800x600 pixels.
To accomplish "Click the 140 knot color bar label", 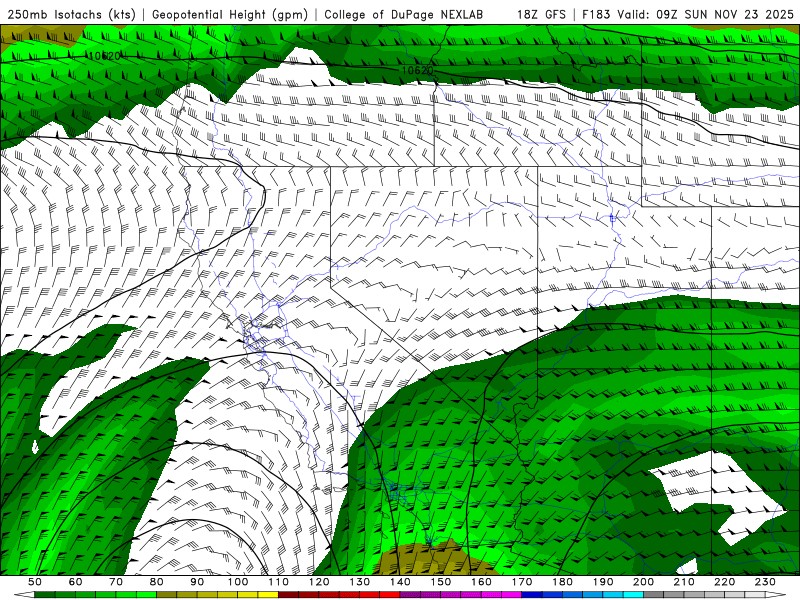I will (x=400, y=582).
